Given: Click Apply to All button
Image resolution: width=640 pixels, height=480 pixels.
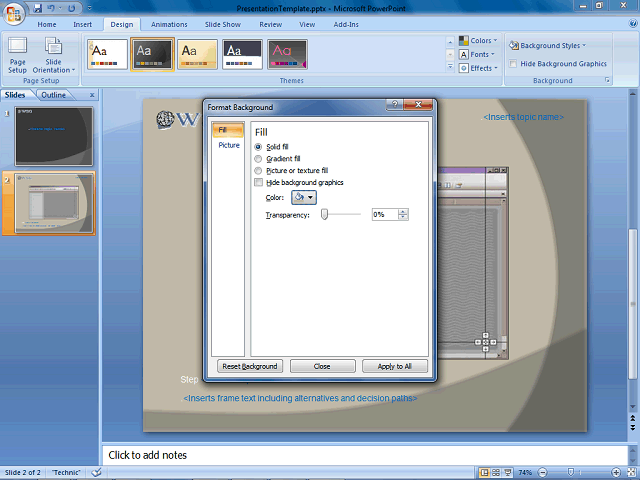Looking at the screenshot, I should pos(395,366).
